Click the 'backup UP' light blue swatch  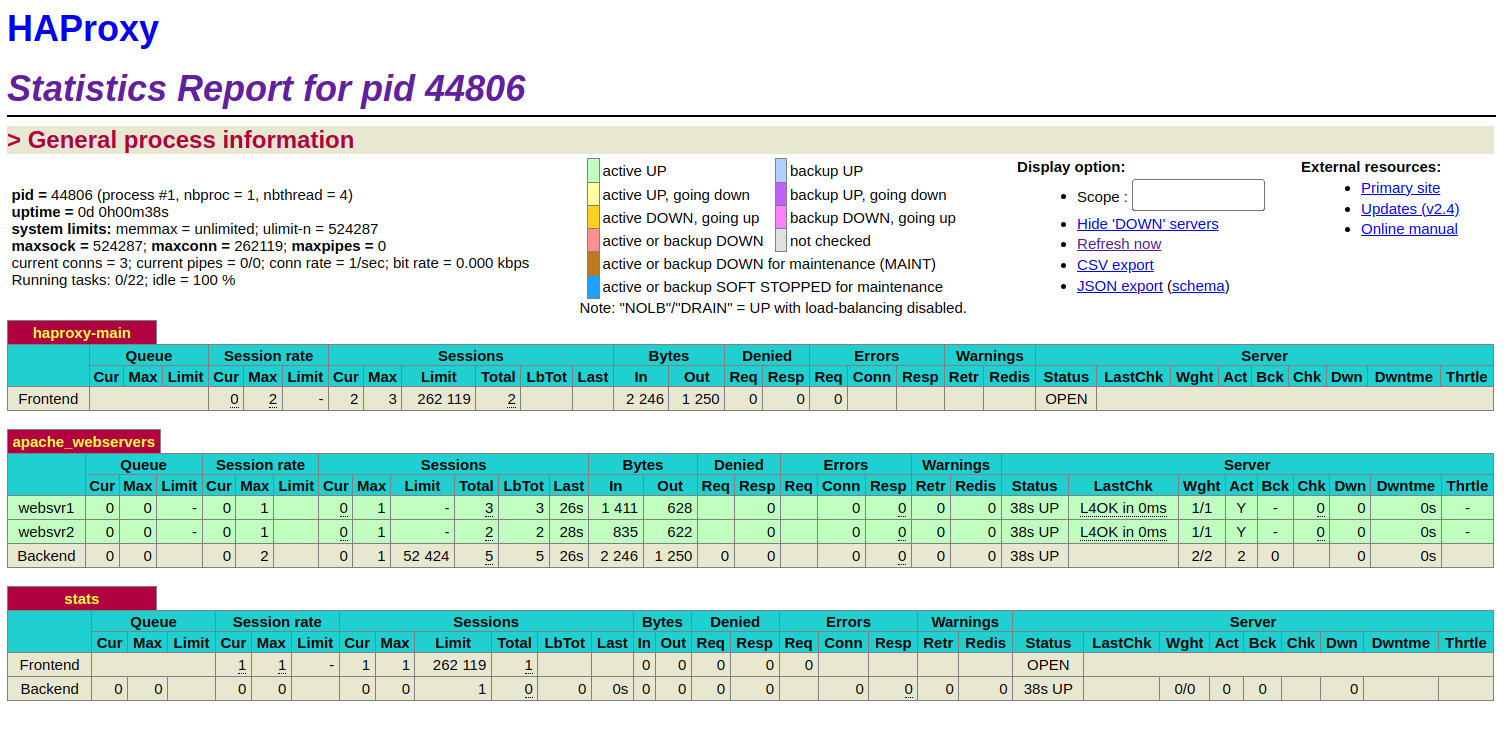coord(781,171)
